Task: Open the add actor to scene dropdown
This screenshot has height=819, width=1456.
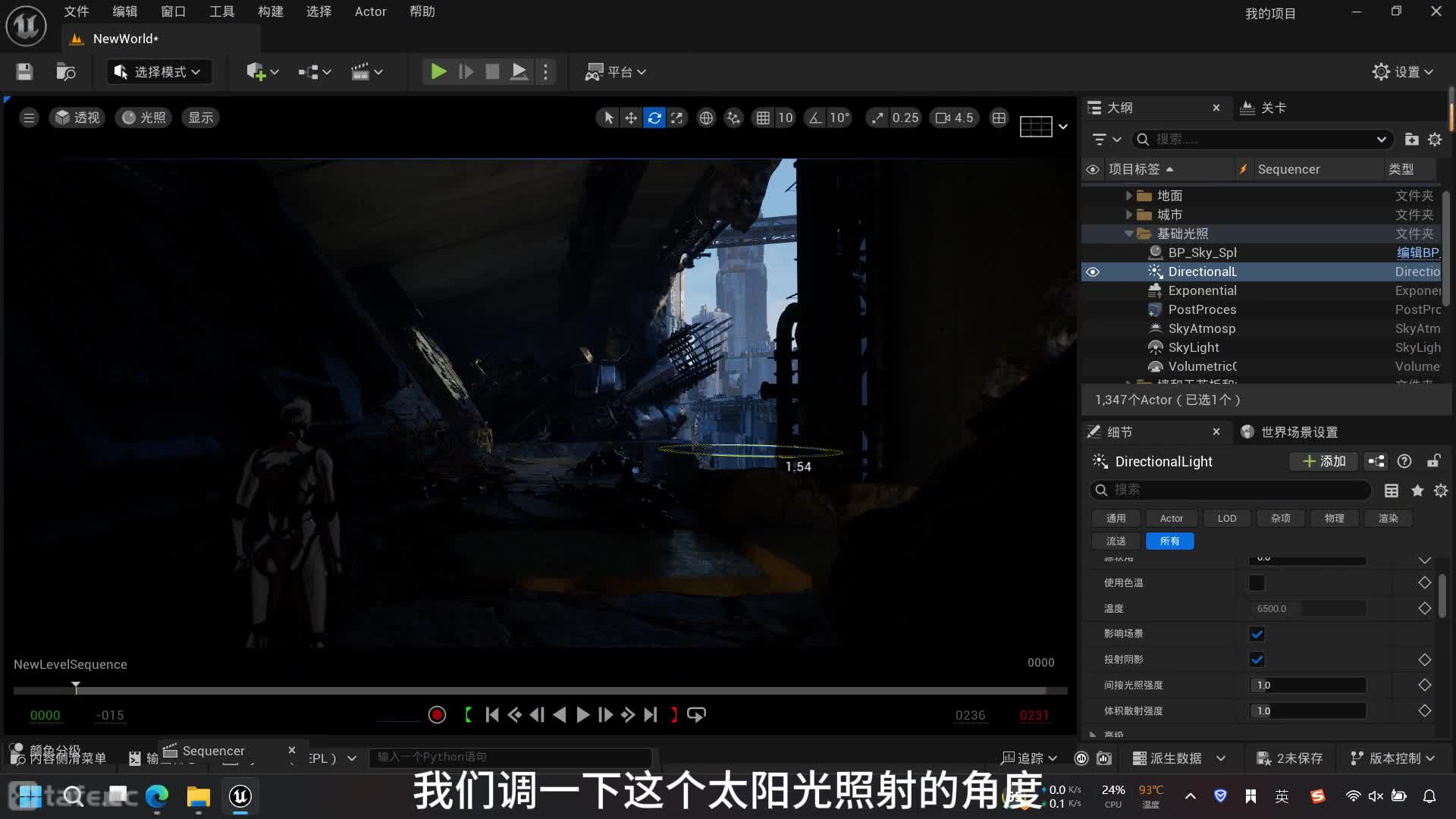Action: pos(262,72)
